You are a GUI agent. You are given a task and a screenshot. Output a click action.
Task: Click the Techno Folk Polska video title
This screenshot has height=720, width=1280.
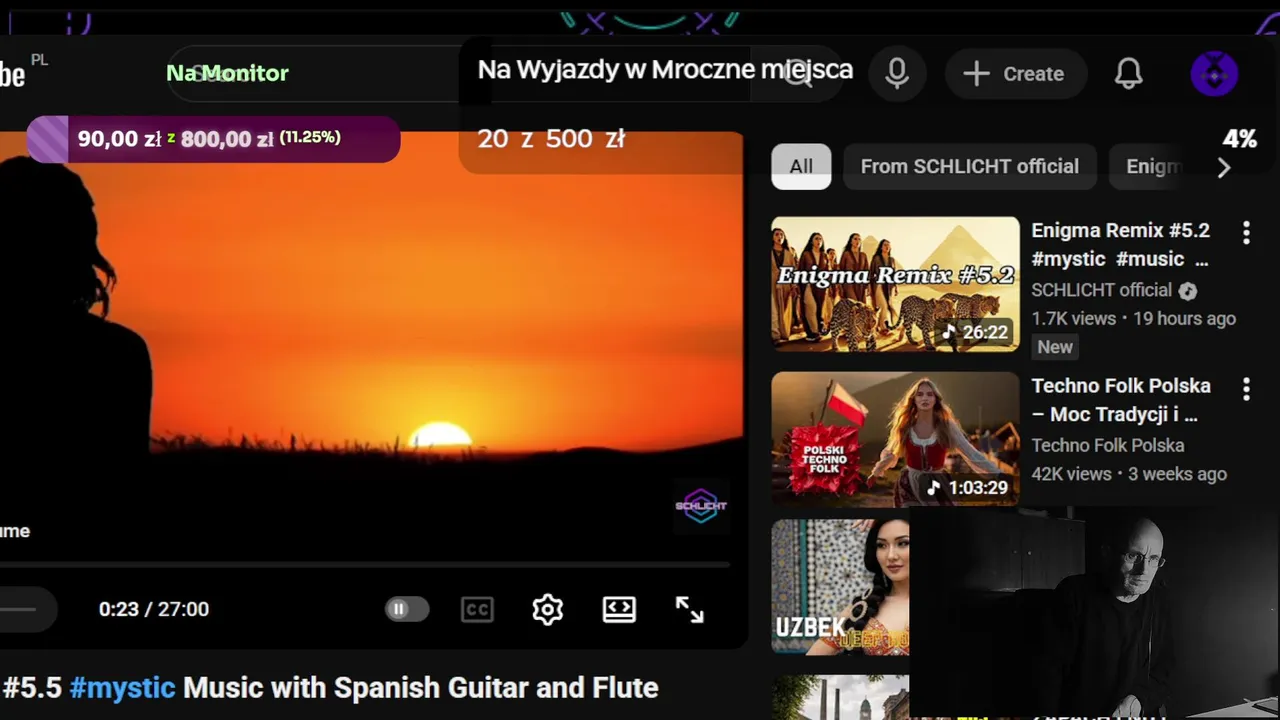pos(1121,399)
